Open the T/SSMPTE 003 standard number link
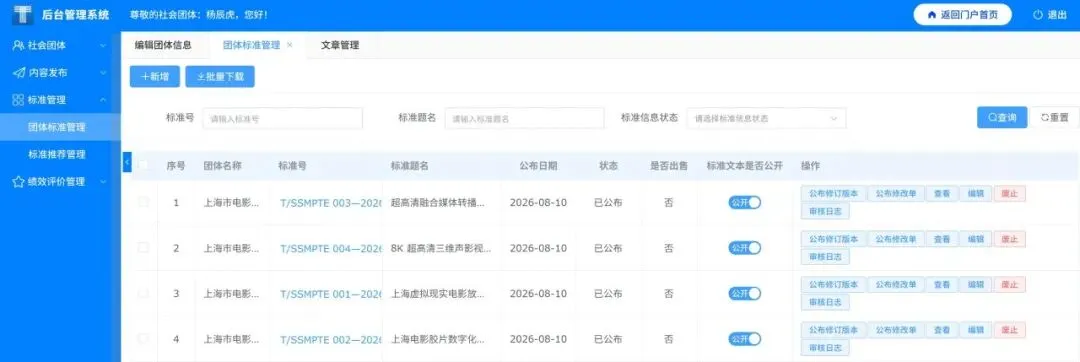Image resolution: width=1080 pixels, height=362 pixels. (x=331, y=203)
